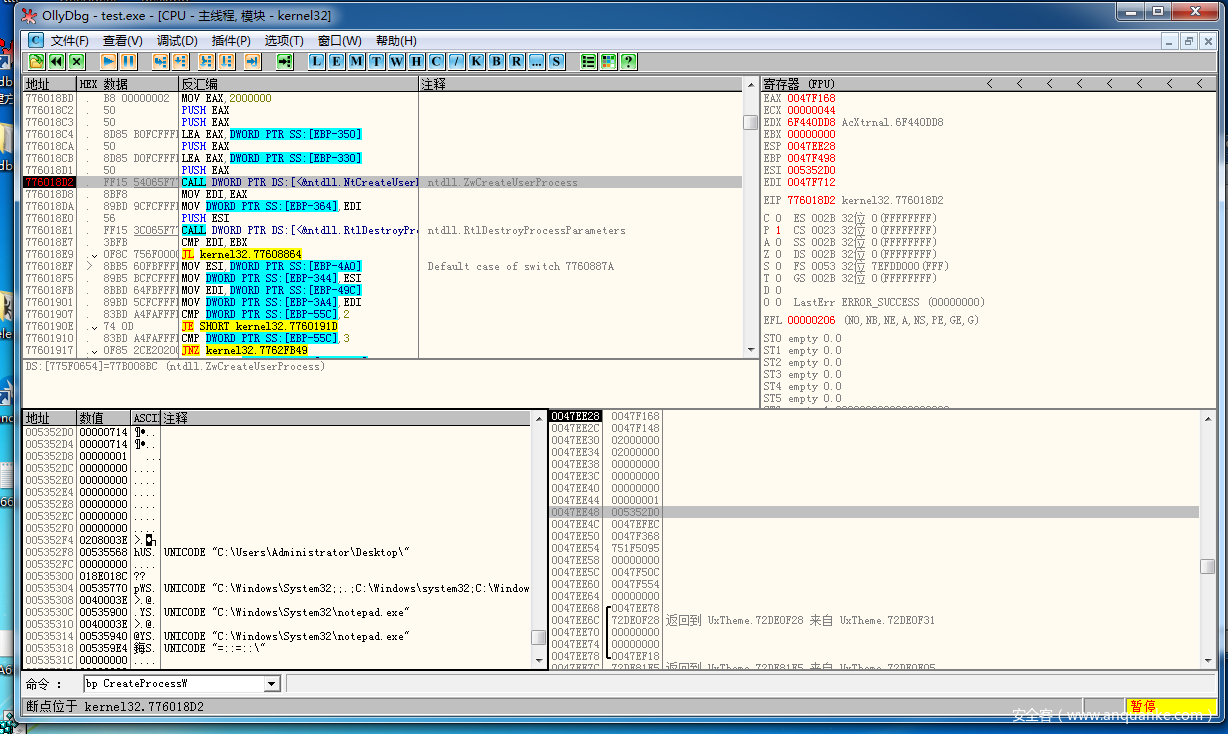Click the Go to address toolbar icon
This screenshot has width=1228, height=734.
click(x=285, y=62)
